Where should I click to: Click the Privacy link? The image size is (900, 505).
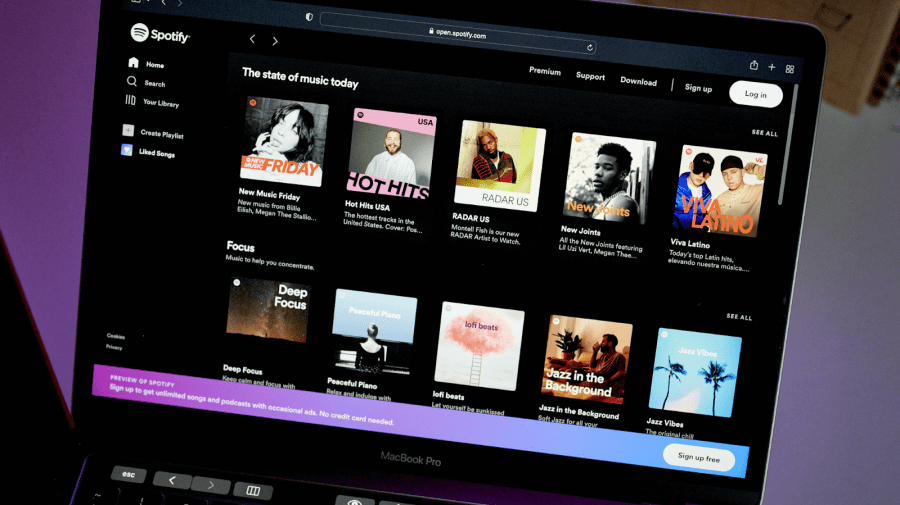click(114, 347)
